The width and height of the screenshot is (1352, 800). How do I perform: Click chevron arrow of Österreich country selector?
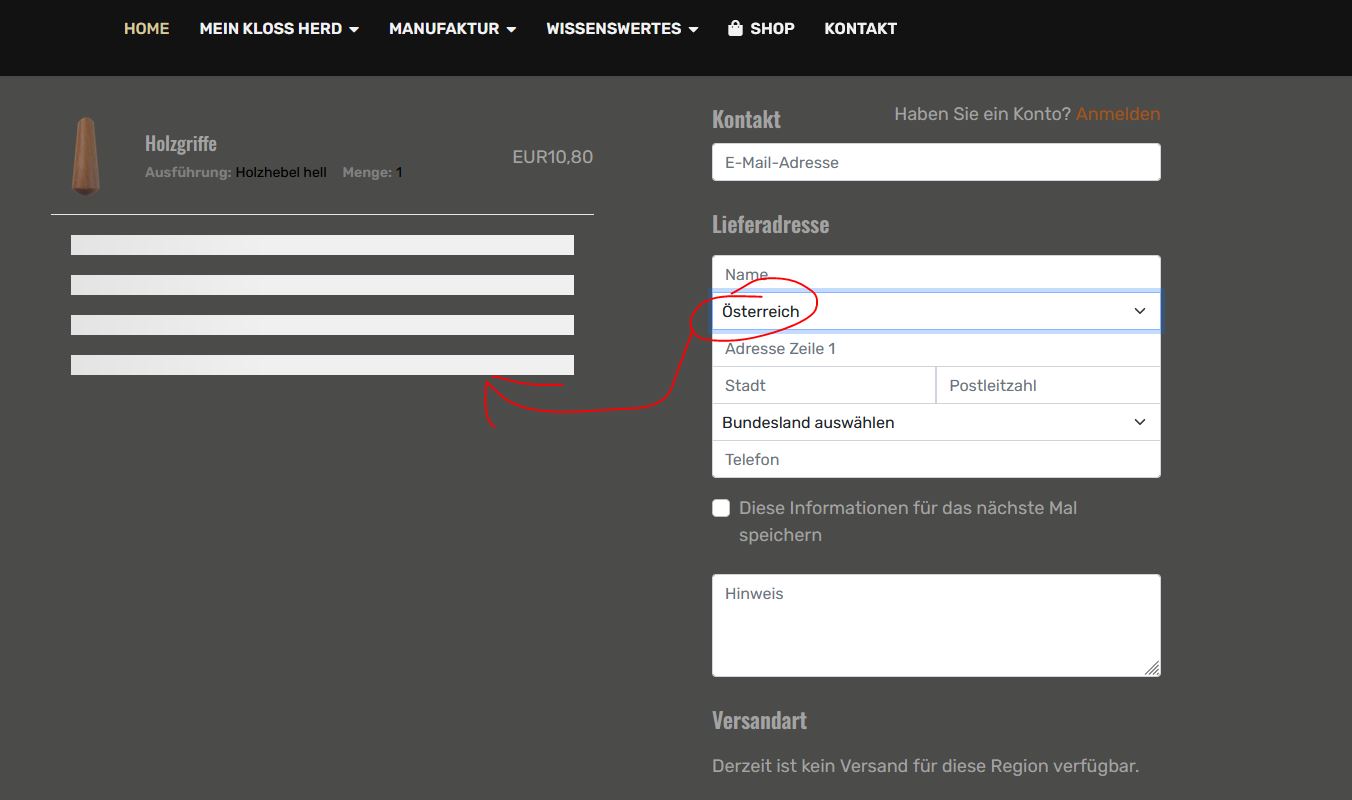1139,311
